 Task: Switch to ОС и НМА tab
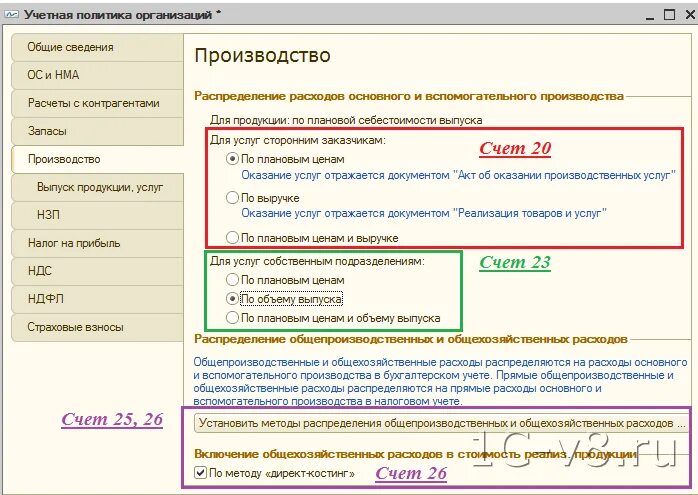coord(97,75)
